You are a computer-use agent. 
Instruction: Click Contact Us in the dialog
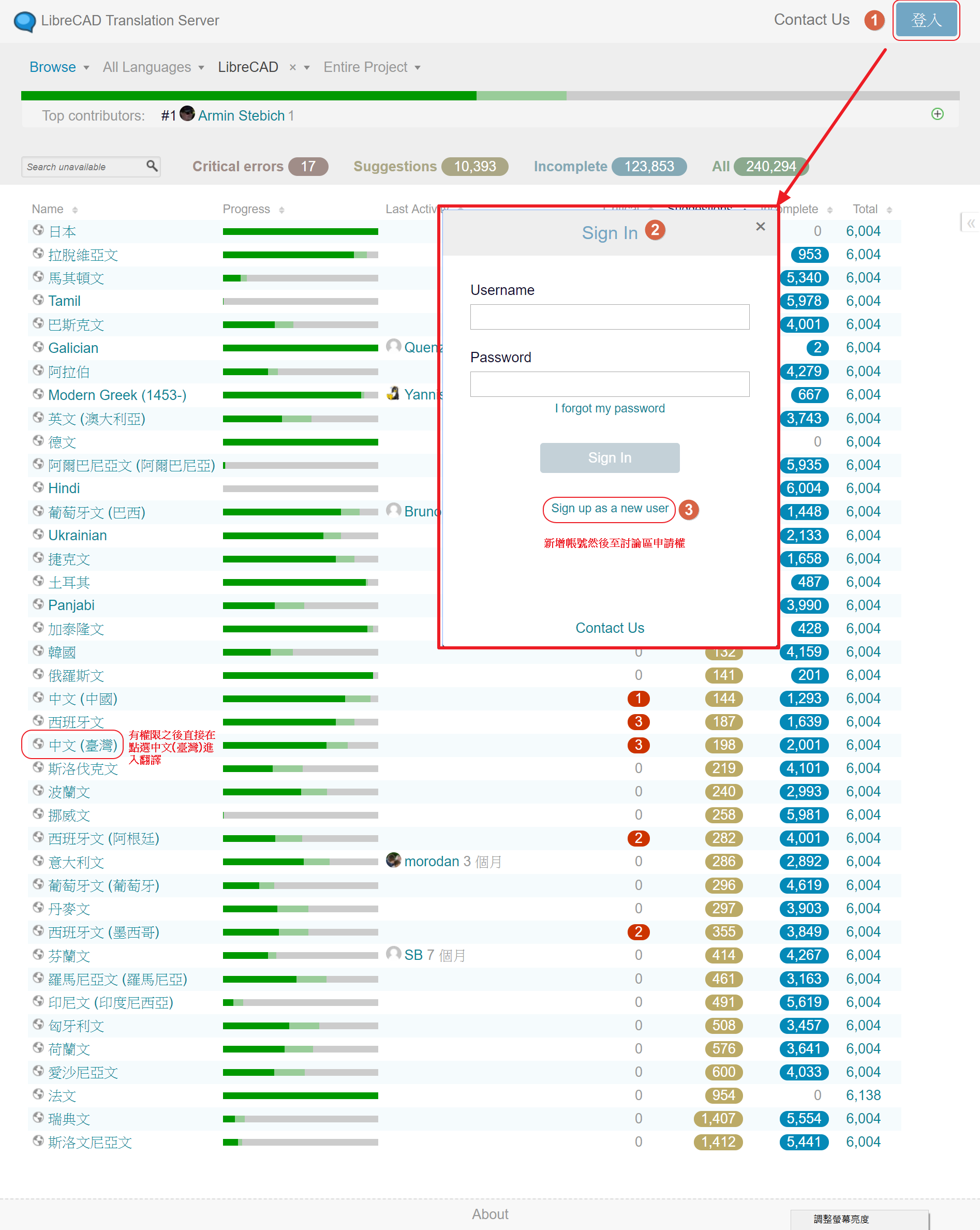tap(610, 628)
